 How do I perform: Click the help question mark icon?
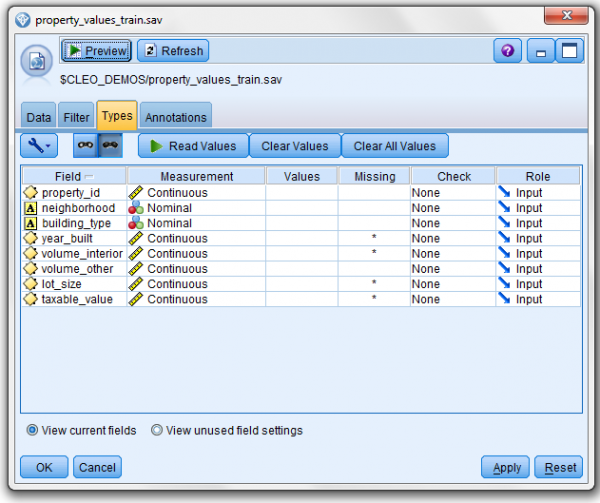coord(507,51)
